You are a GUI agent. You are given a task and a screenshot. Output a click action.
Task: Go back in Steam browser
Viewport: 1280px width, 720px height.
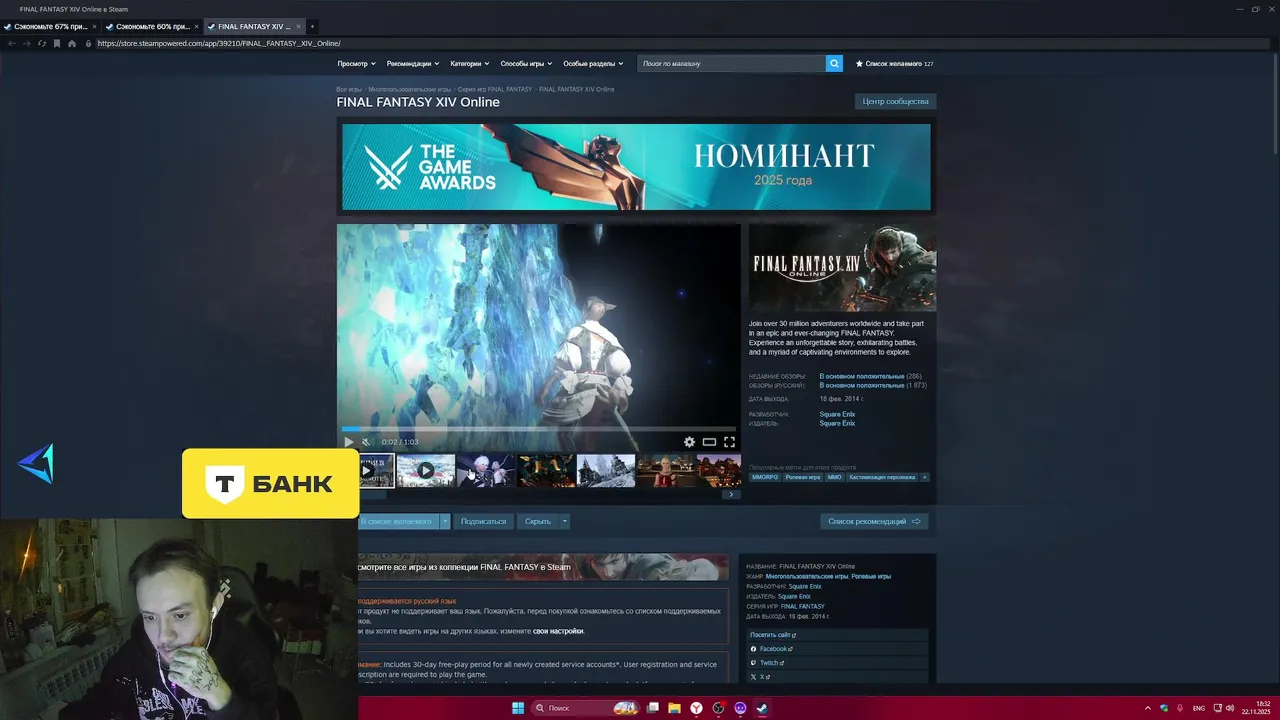click(12, 43)
